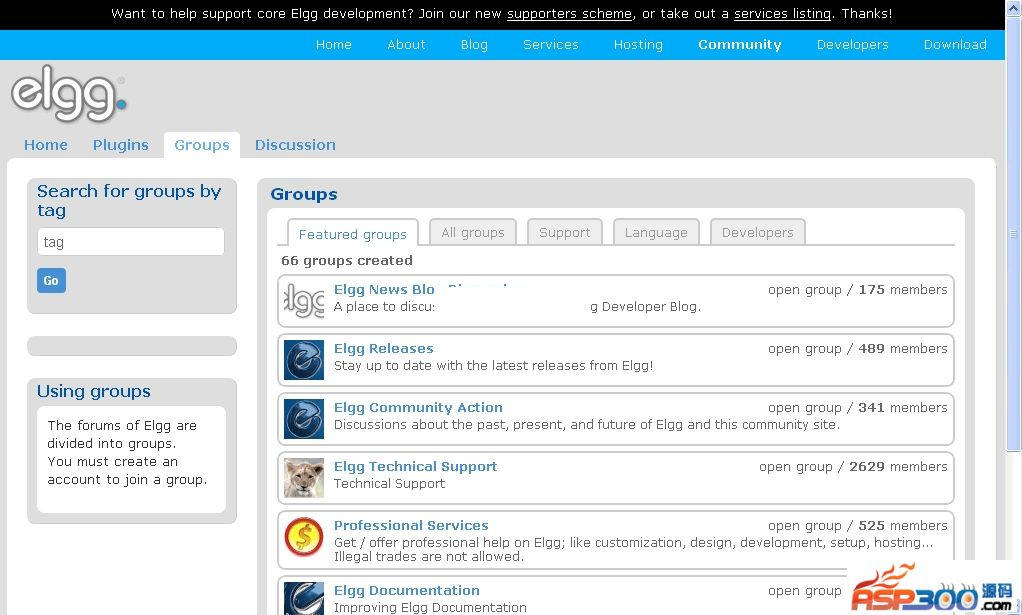Switch to the Plugins tab

click(x=121, y=145)
